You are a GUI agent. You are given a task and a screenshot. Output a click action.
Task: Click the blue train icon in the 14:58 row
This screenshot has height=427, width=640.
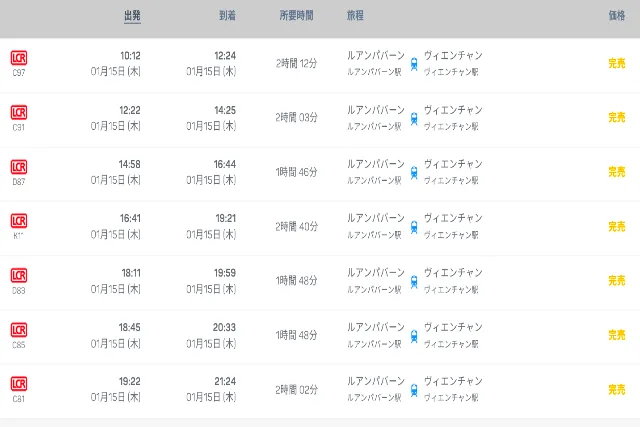(x=414, y=173)
